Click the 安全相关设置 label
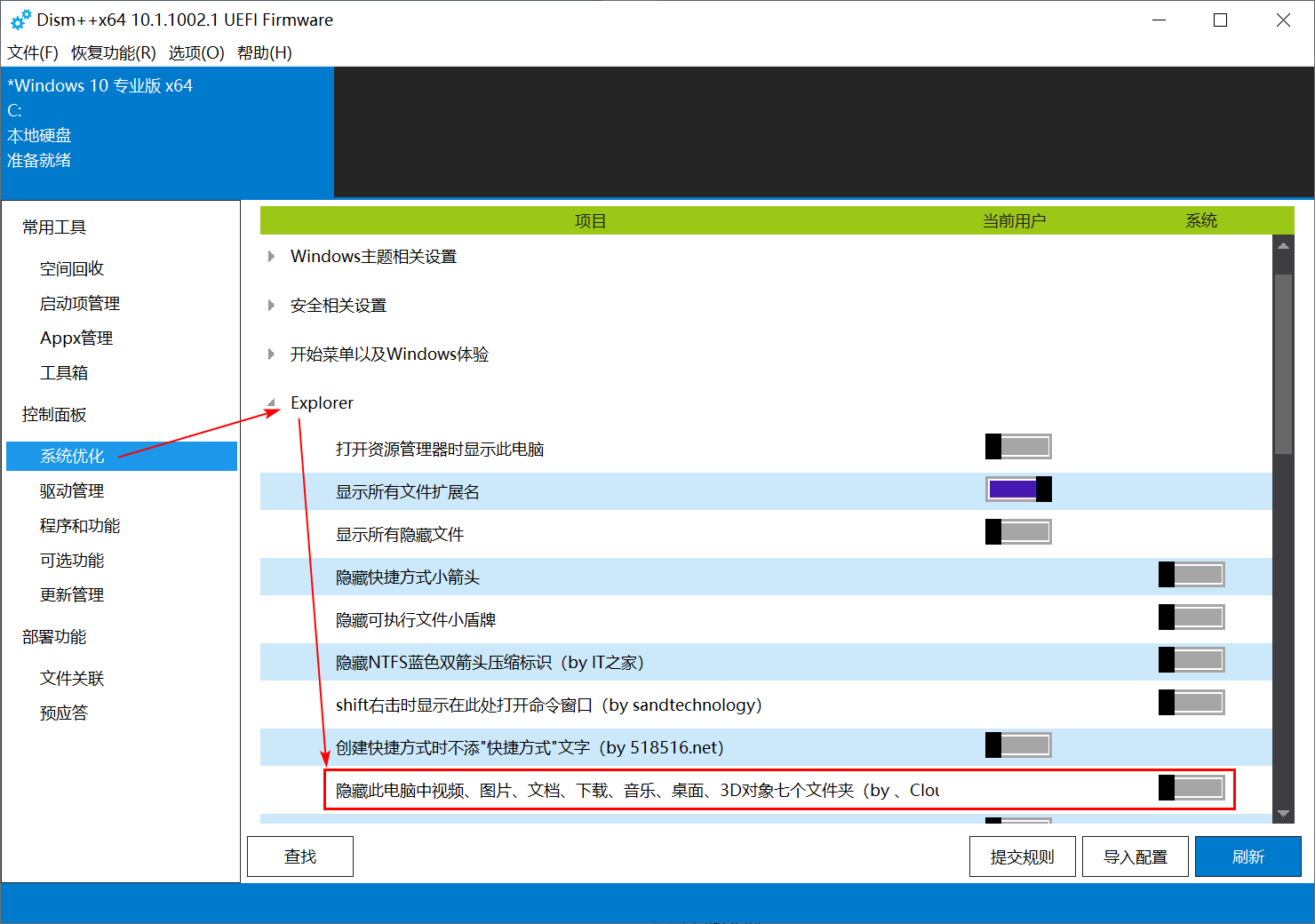 click(339, 306)
